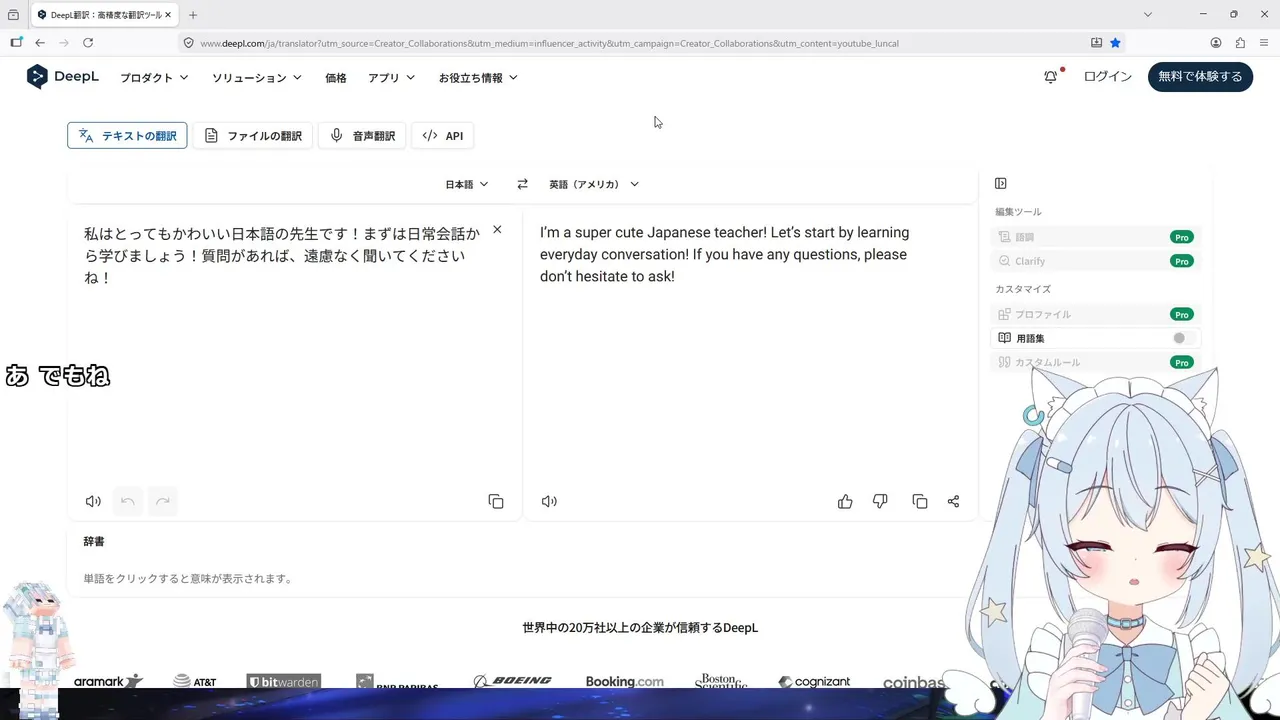Screen dimensions: 1280x720
Task: Copy the English translation
Action: click(920, 501)
